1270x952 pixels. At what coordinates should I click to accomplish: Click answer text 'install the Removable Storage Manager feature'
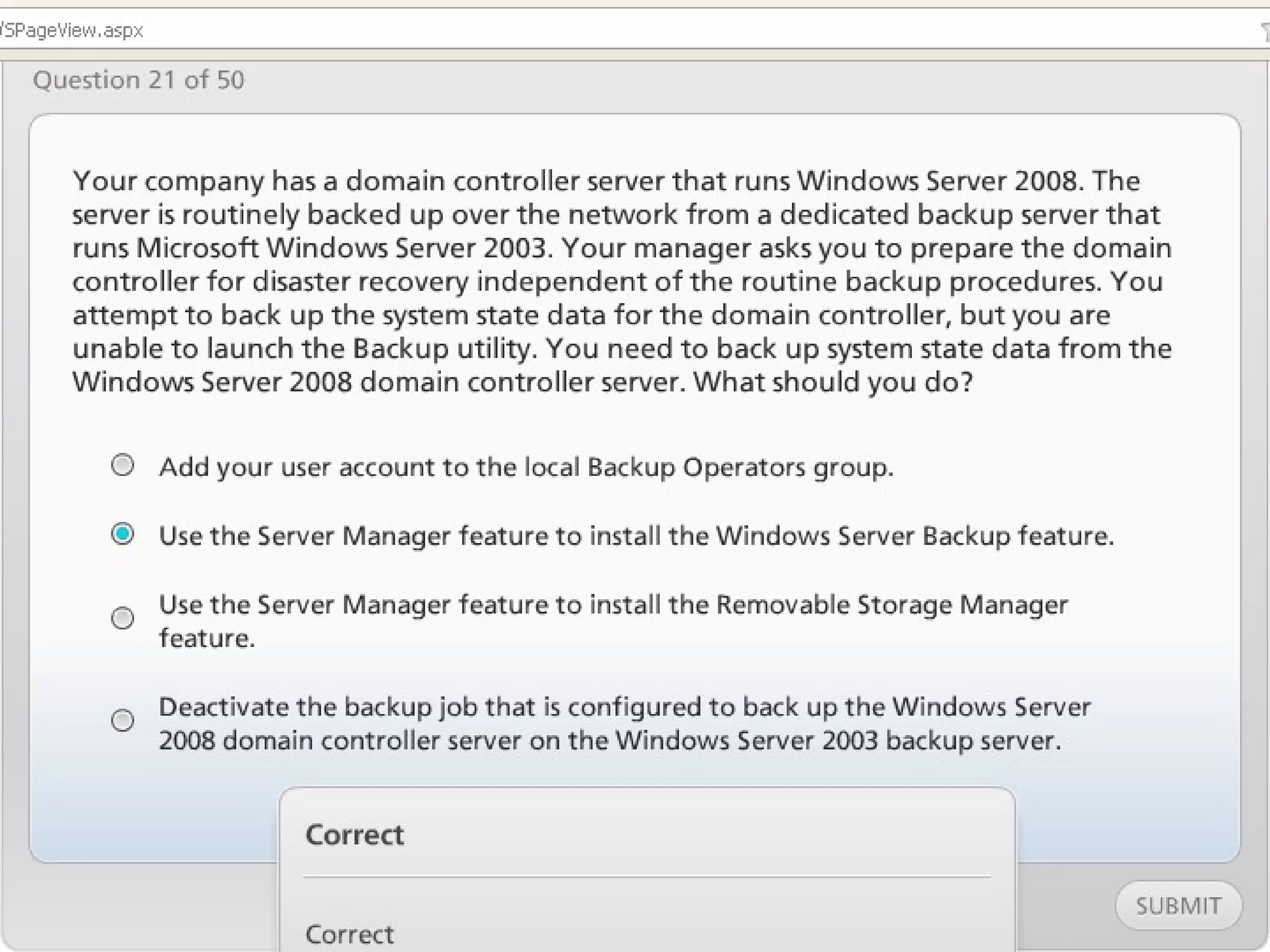tap(613, 621)
